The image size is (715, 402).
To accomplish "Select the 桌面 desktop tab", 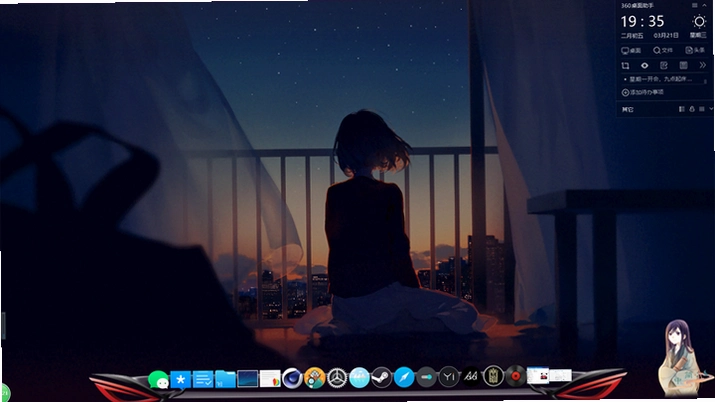I will click(x=631, y=50).
